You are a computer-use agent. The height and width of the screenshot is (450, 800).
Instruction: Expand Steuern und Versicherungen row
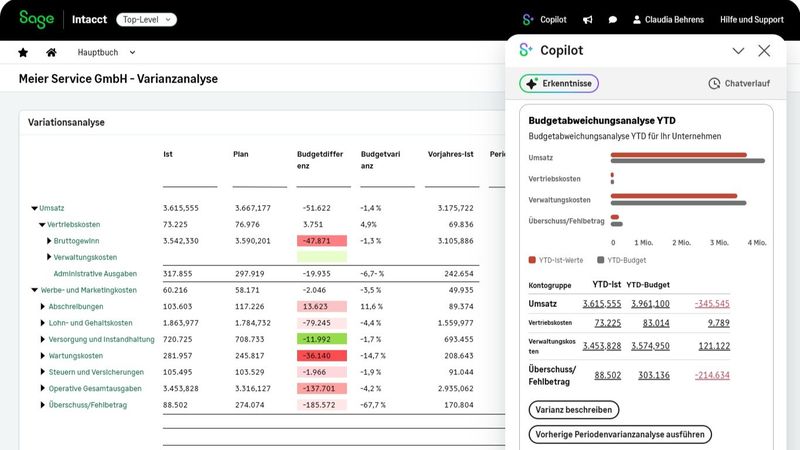[43, 372]
